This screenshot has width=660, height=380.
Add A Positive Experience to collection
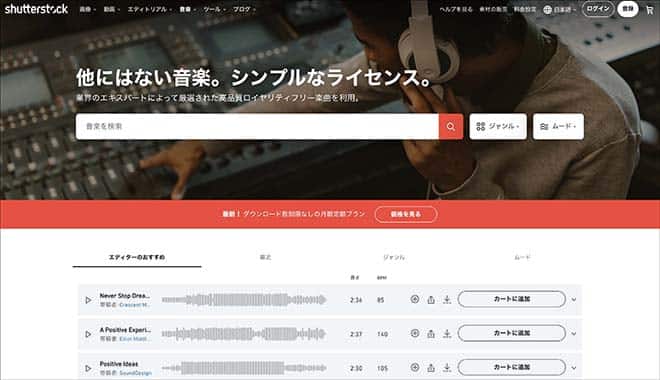pos(415,333)
